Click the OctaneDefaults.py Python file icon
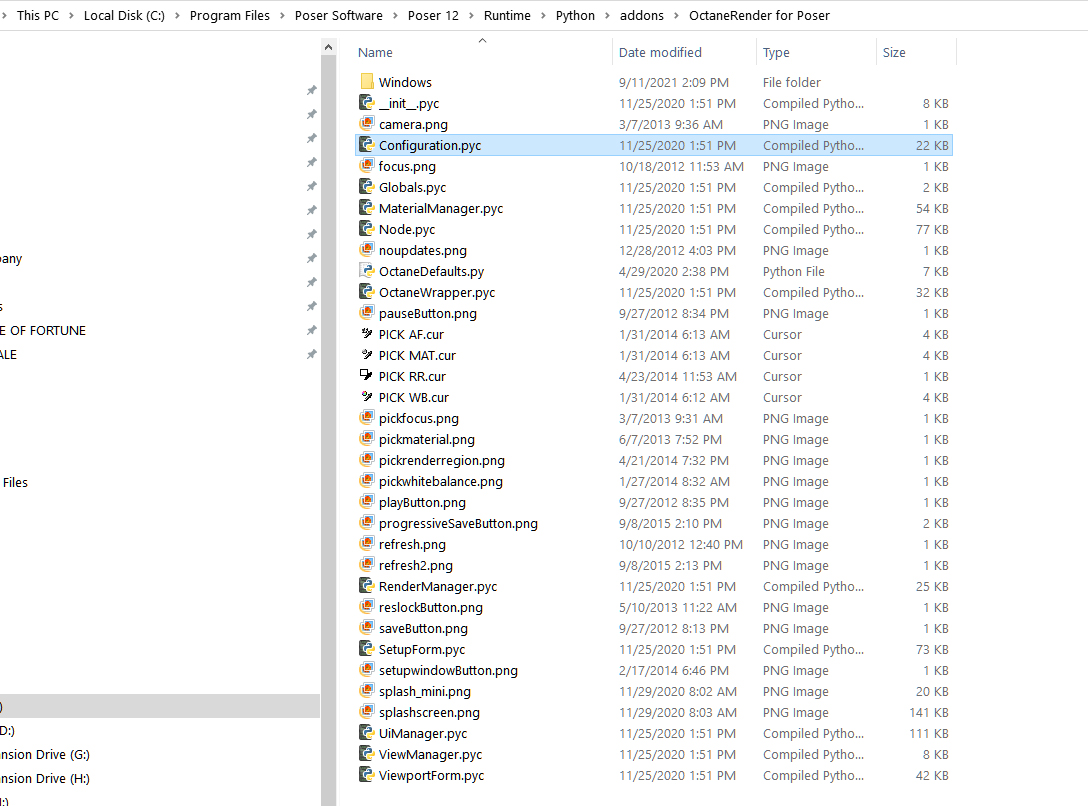Image resolution: width=1088 pixels, height=806 pixels. coord(367,271)
